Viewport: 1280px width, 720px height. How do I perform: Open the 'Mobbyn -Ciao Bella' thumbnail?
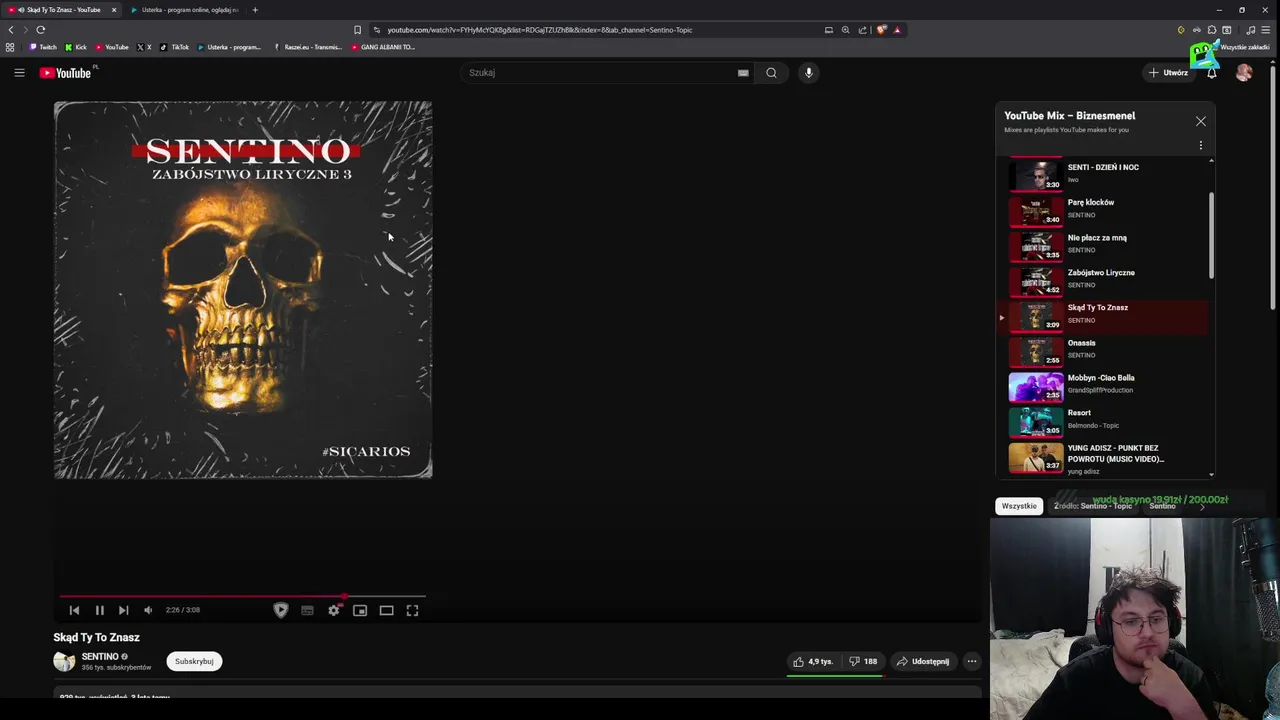coord(1036,387)
